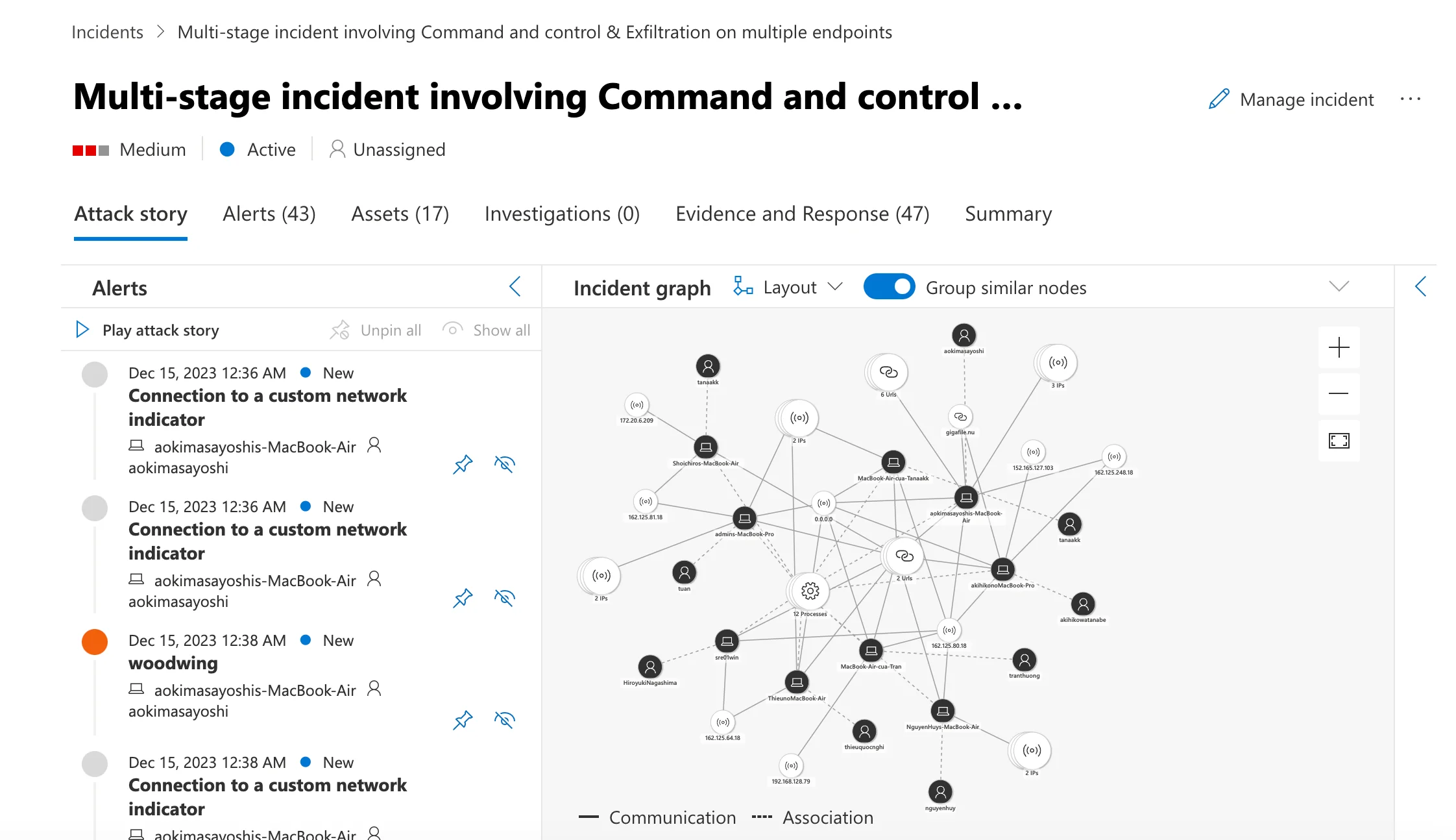Toggle Group similar nodes switch
Image resolution: width=1456 pixels, height=840 pixels.
pyautogui.click(x=888, y=288)
